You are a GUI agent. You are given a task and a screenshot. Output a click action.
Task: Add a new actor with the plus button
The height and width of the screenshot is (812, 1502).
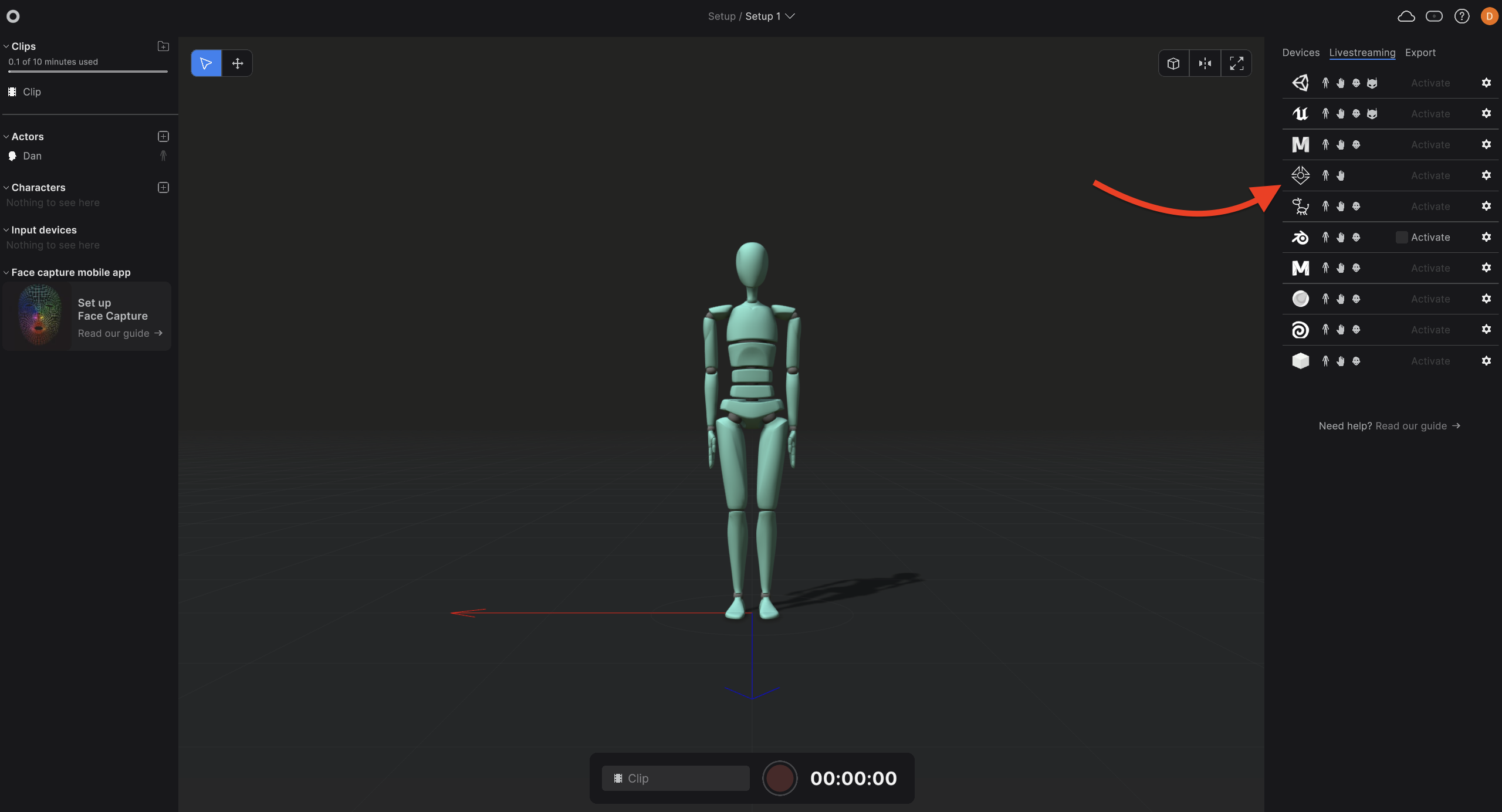point(163,137)
